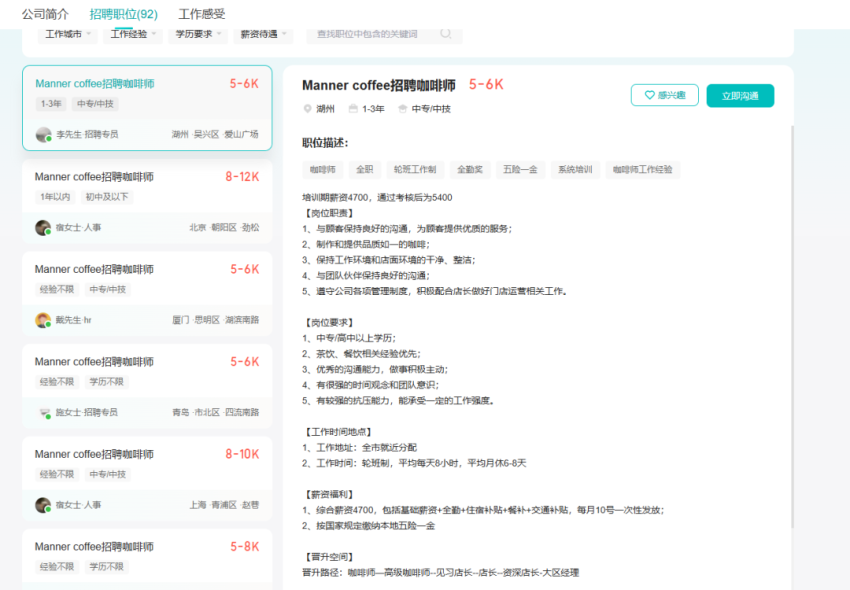Expand the 薪资待遇 filter dropdown

(263, 34)
